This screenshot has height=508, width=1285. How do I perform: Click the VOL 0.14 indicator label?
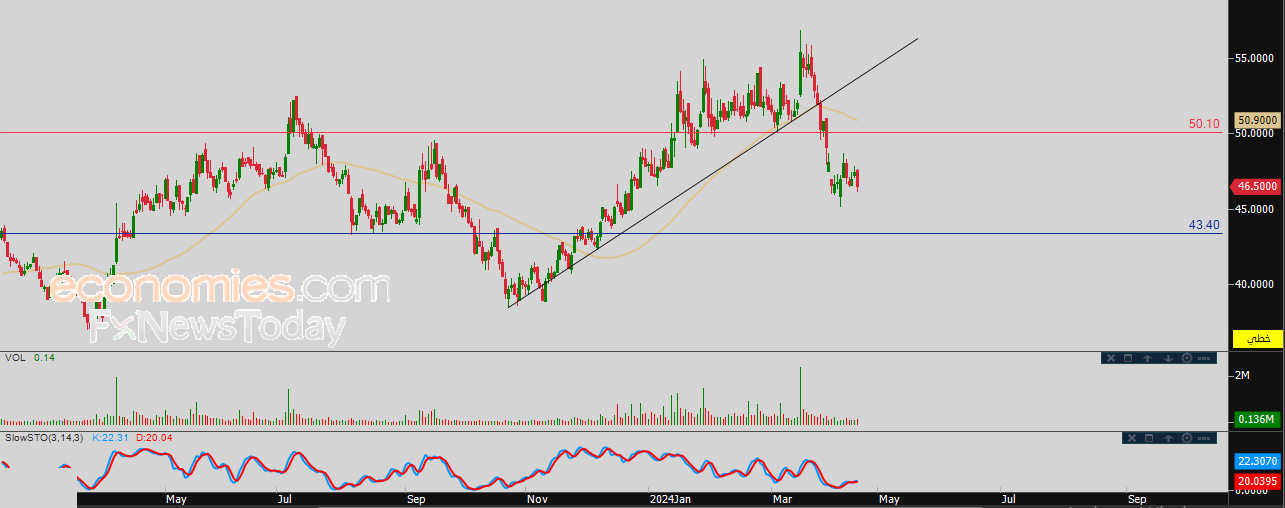tap(30, 357)
